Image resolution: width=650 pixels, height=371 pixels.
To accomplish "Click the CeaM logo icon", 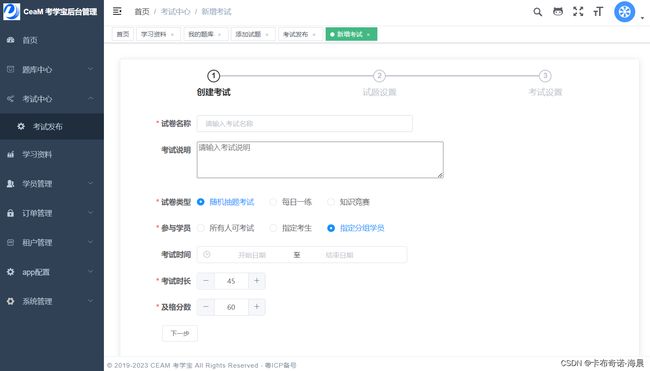I will tap(11, 12).
